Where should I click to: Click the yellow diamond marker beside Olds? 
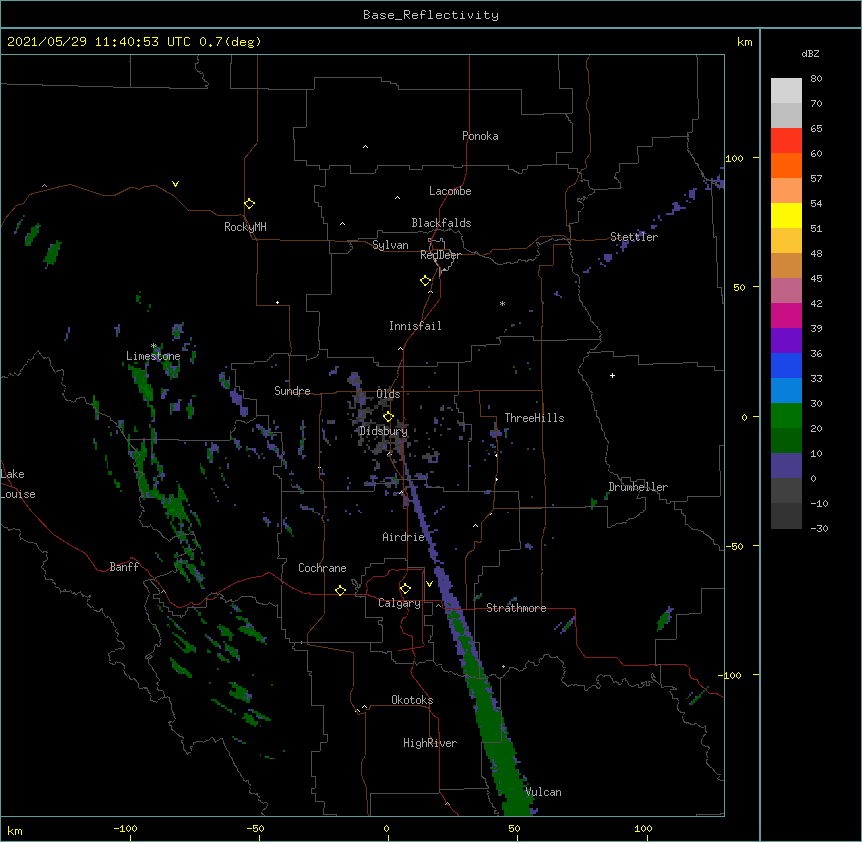(389, 417)
